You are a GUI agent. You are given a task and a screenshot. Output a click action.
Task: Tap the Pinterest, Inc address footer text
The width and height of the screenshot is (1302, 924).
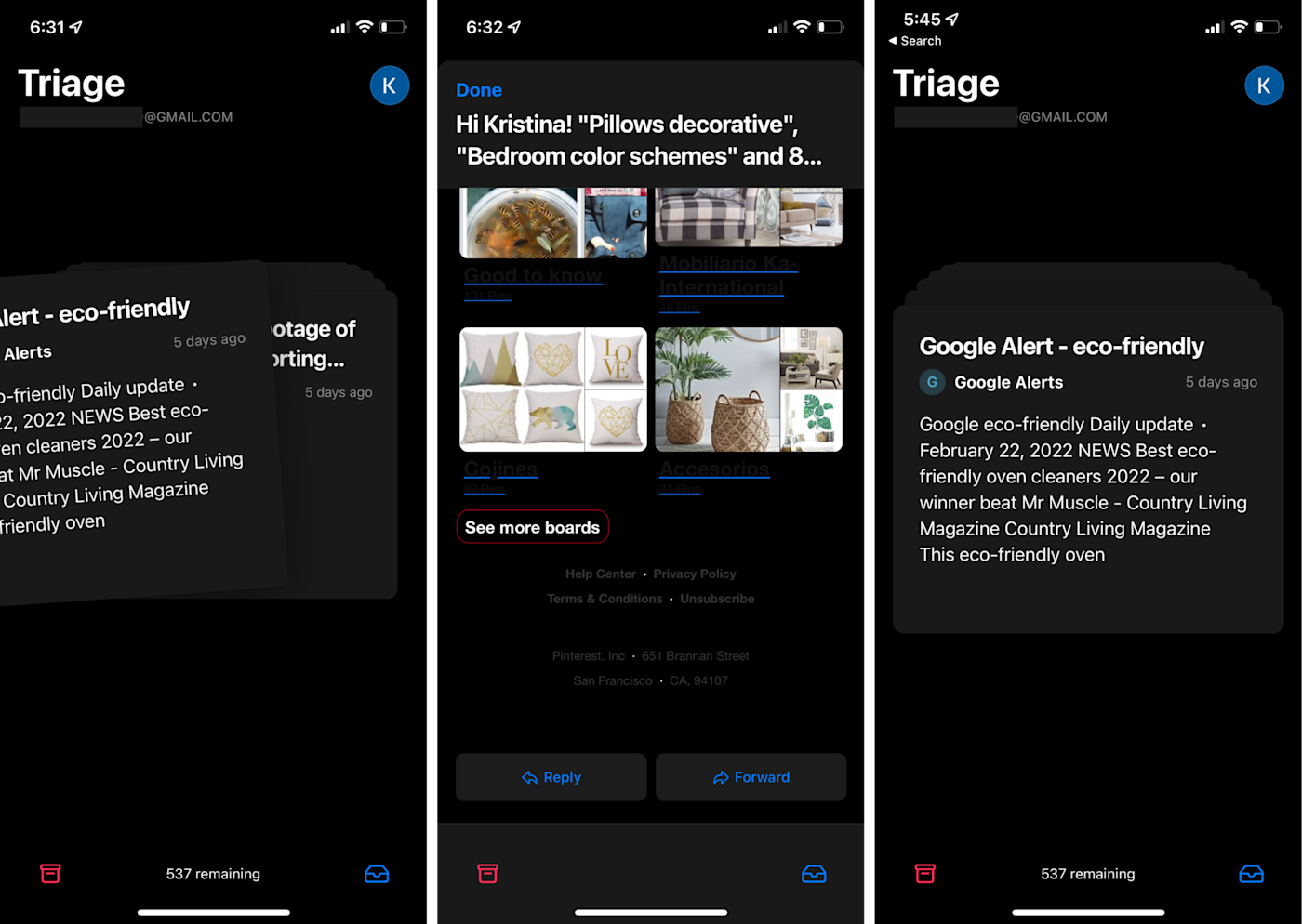point(651,668)
